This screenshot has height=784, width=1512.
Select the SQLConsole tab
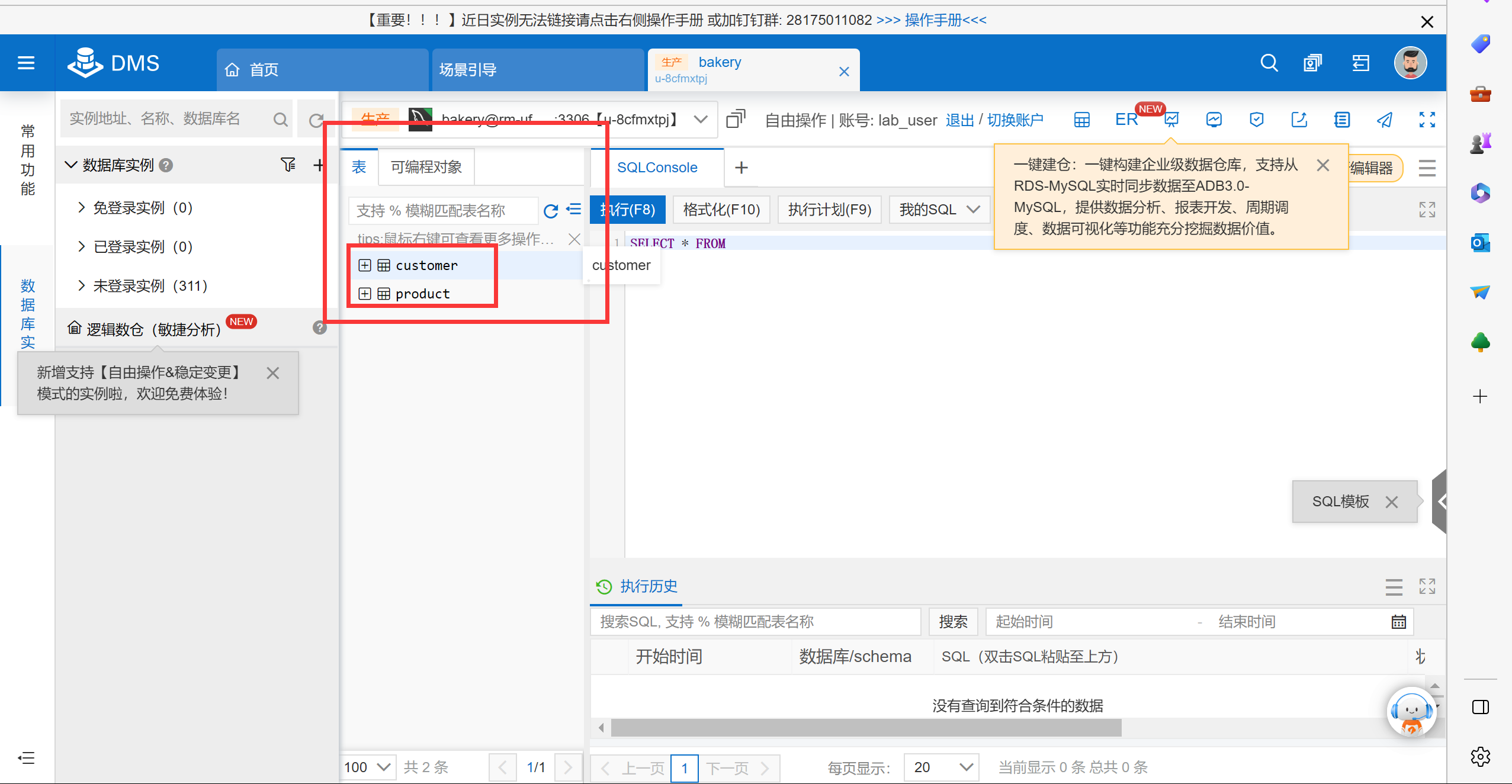point(657,168)
